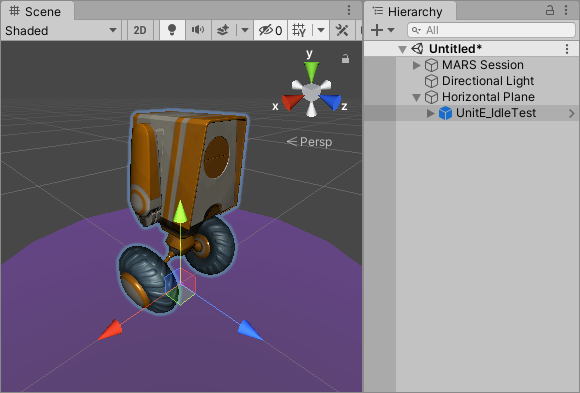Viewport: 580px width, 393px height.
Task: Open the Shaded draw mode dropdown
Action: pos(61,30)
